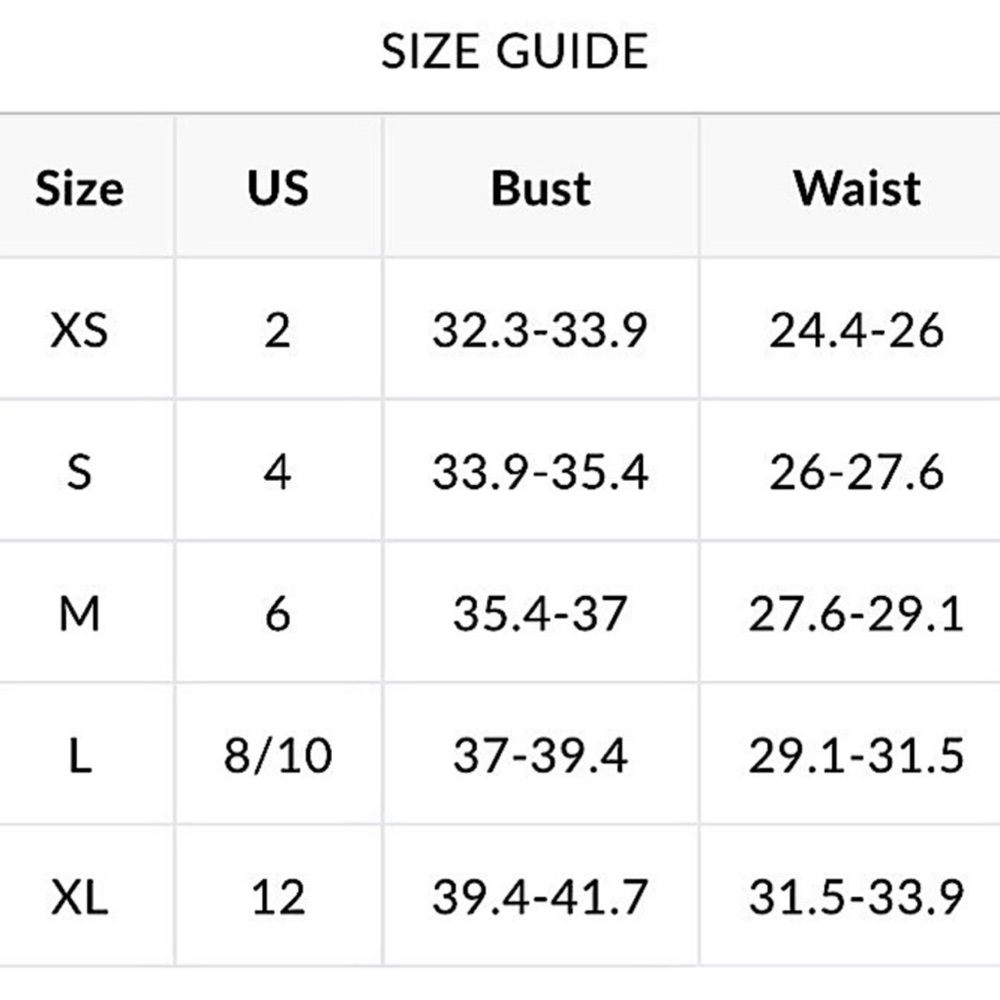Viewport: 1000px width, 1000px height.
Task: Select bust measurement 32.3-33.9
Action: 540,330
